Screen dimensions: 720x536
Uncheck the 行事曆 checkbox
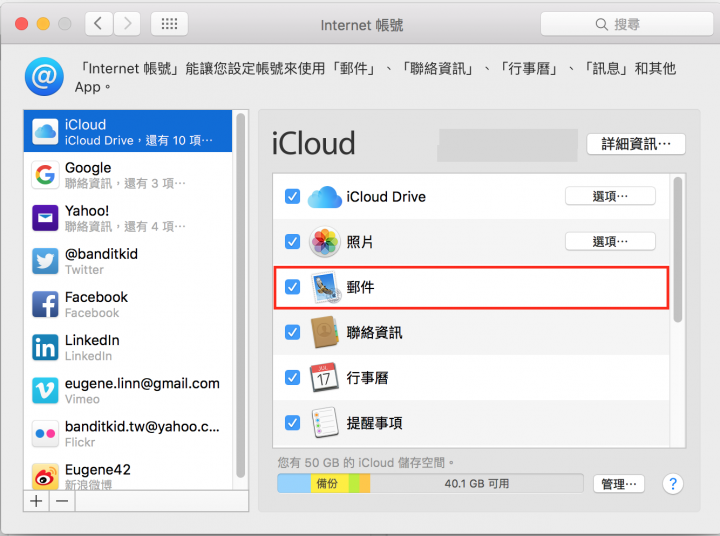coord(292,378)
